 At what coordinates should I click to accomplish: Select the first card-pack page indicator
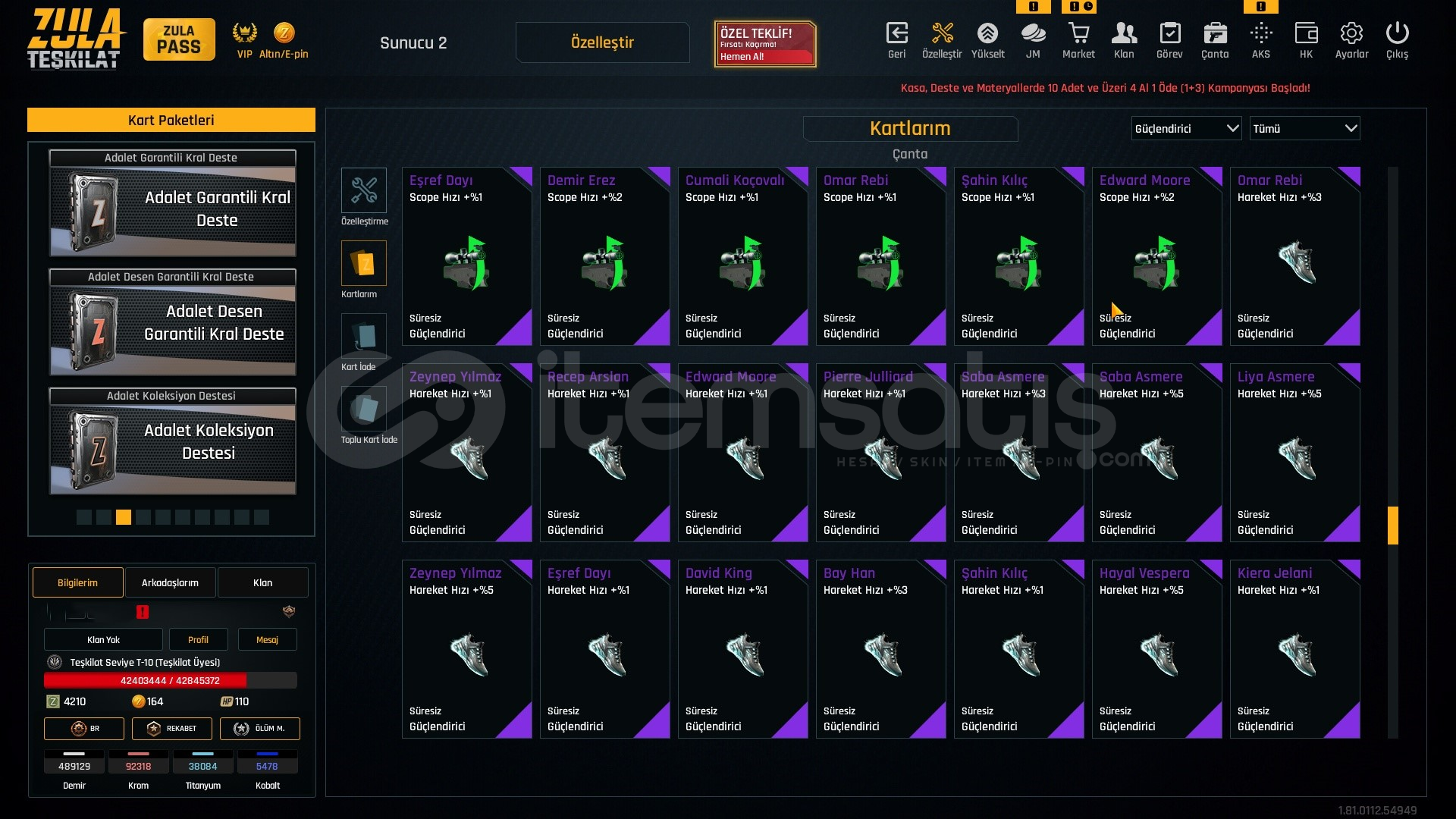[x=84, y=517]
